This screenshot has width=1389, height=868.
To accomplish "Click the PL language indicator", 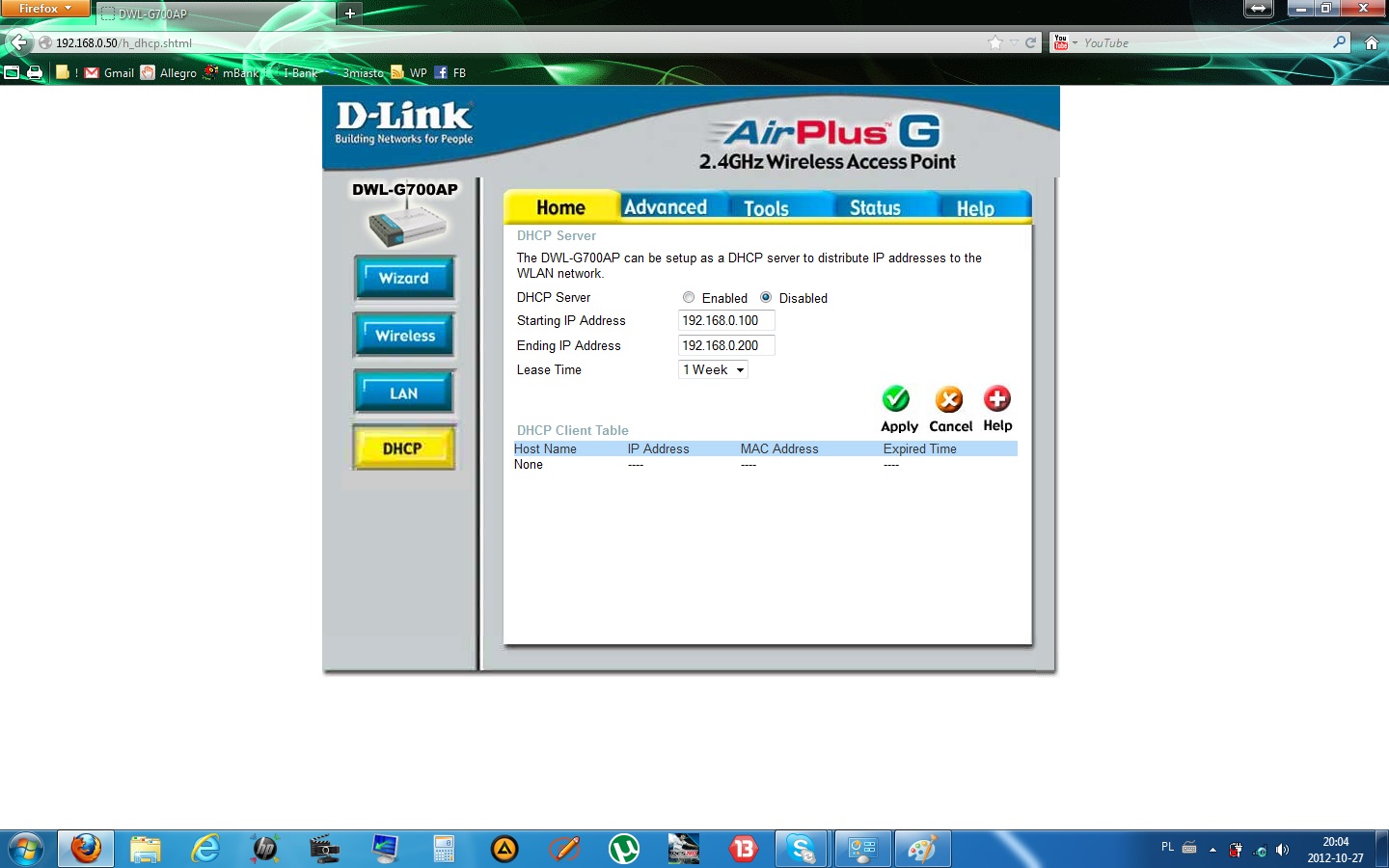I will [x=1167, y=848].
